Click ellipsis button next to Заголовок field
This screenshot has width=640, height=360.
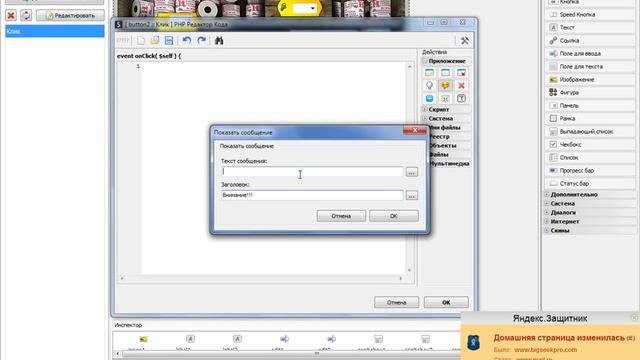pos(411,196)
